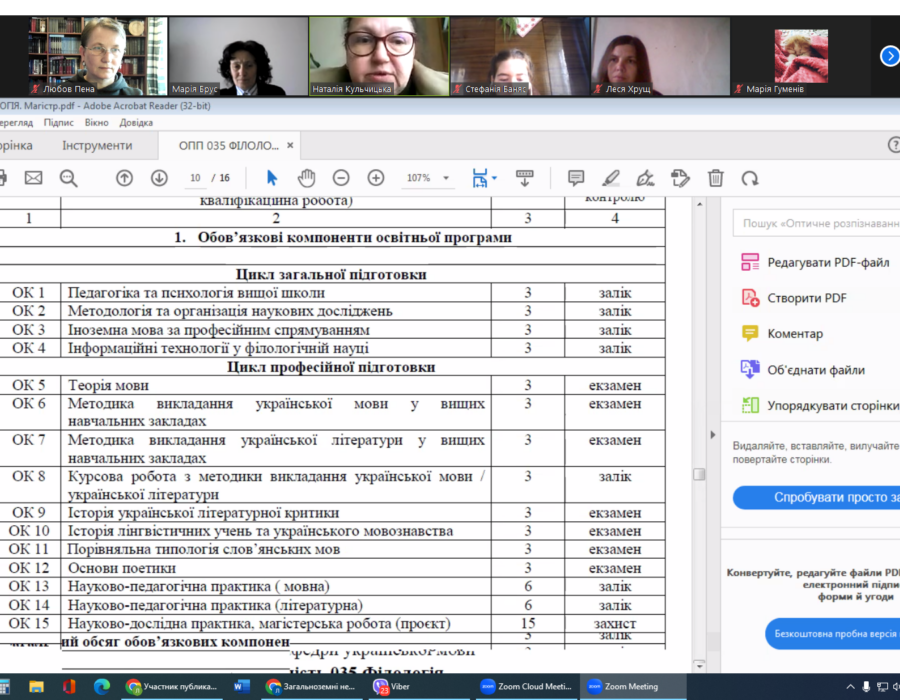The width and height of the screenshot is (900, 700).
Task: Zoom out with the minus icon
Action: [341, 178]
